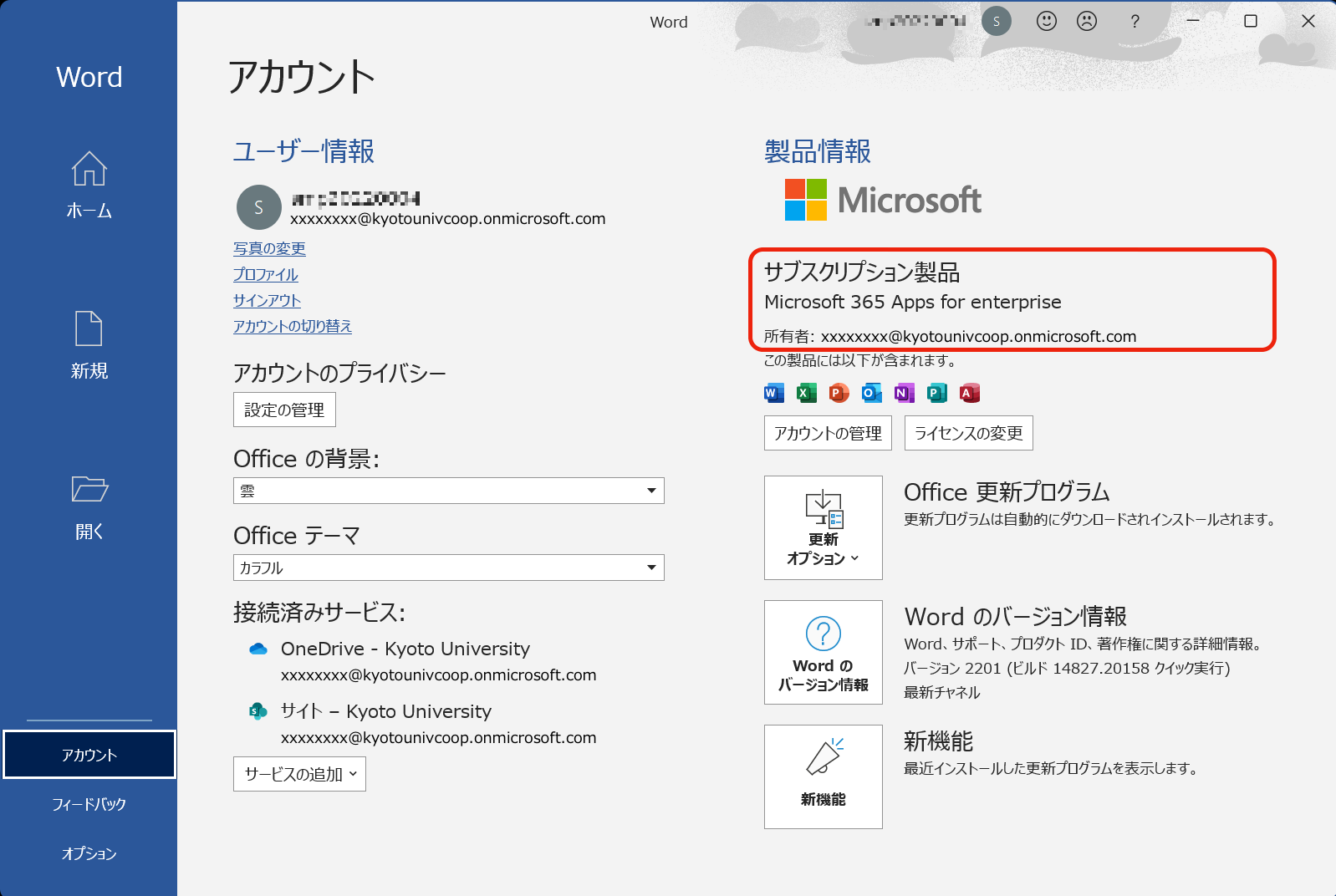The image size is (1336, 896).
Task: Click the 写真の変更 link
Action: click(x=269, y=248)
